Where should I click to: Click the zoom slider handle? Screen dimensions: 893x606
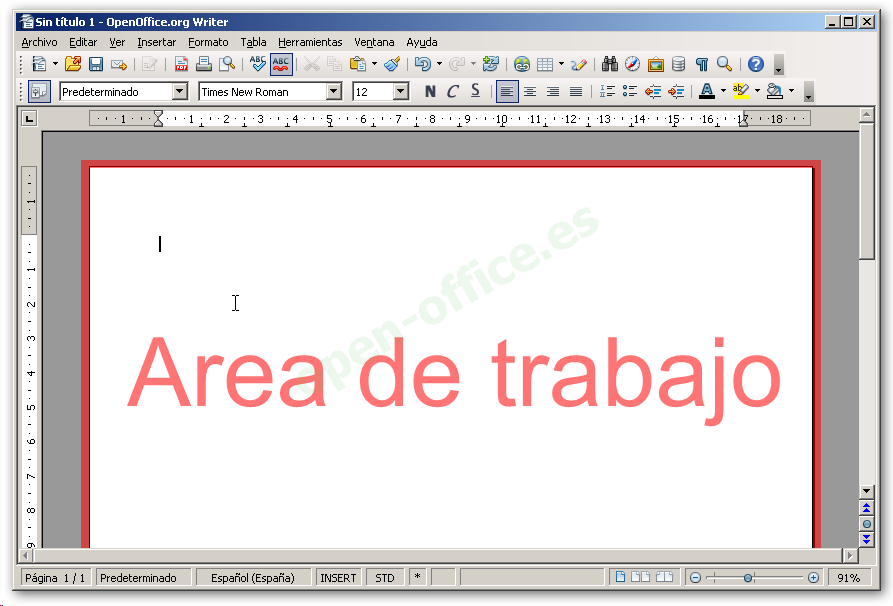coord(748,578)
